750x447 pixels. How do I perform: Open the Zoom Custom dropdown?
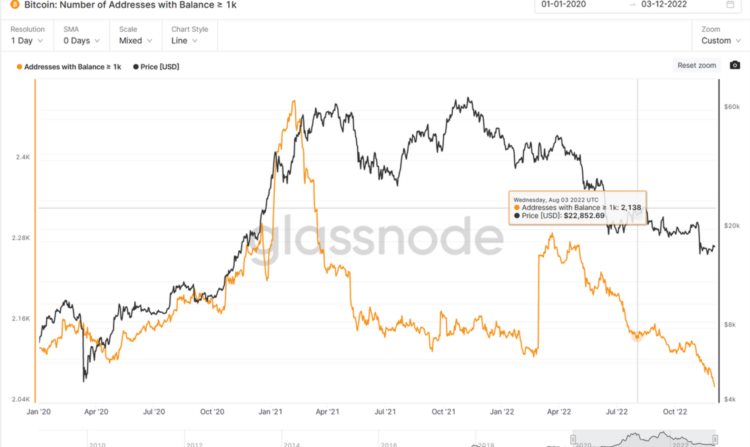click(x=720, y=41)
